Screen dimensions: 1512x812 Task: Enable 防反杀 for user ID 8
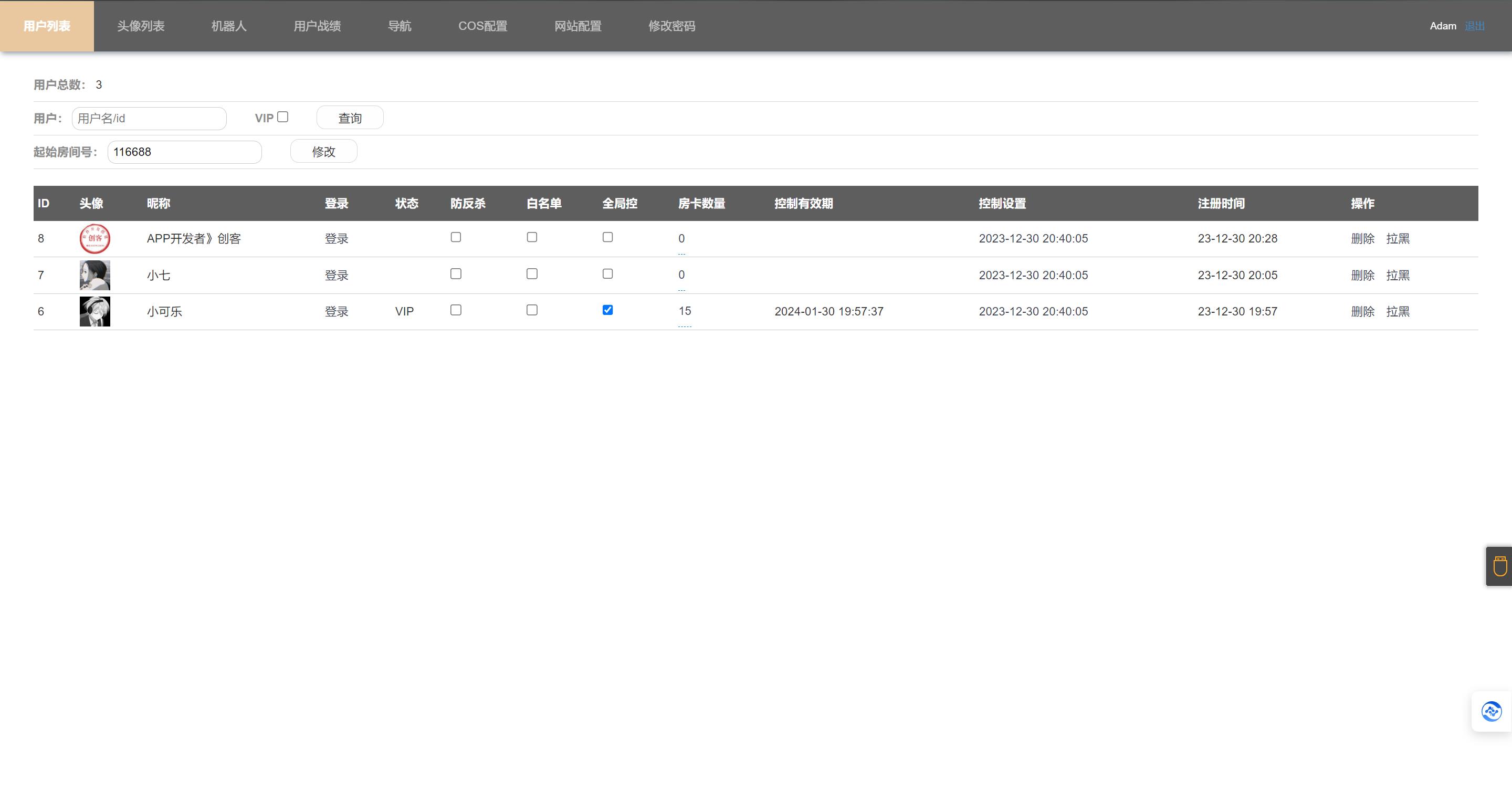(x=456, y=238)
